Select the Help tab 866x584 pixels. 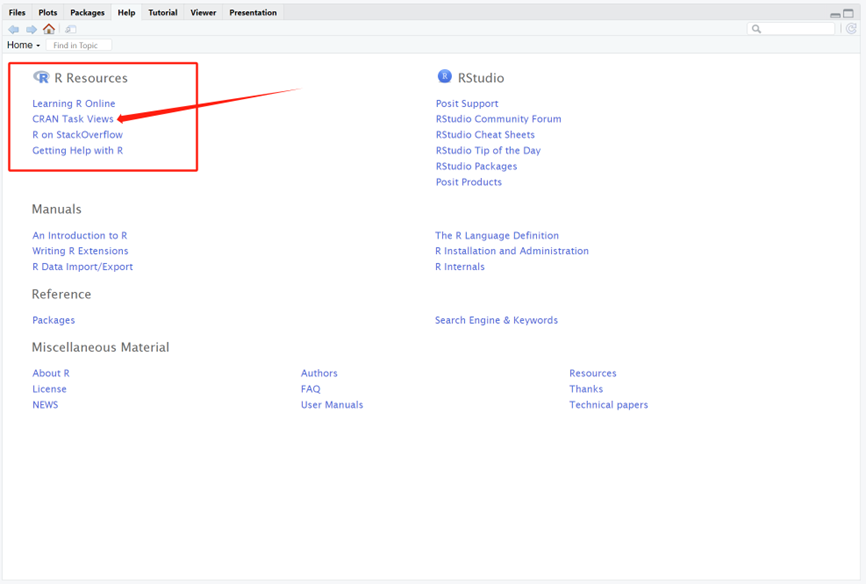(126, 12)
